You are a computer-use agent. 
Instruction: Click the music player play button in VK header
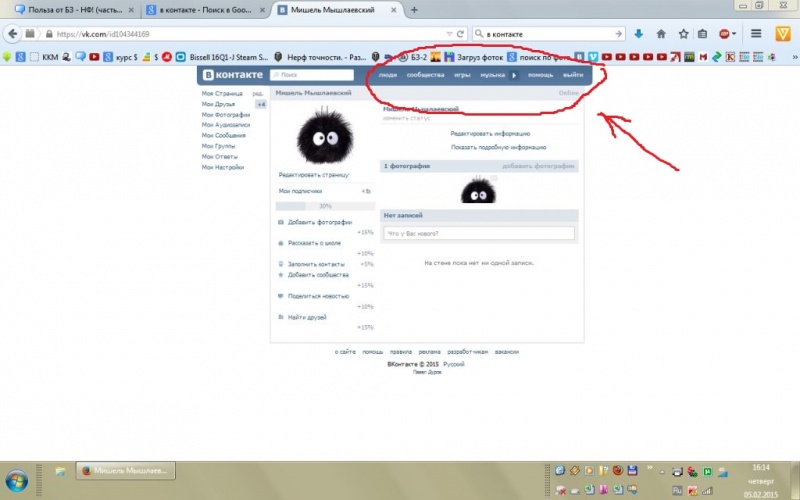514,75
